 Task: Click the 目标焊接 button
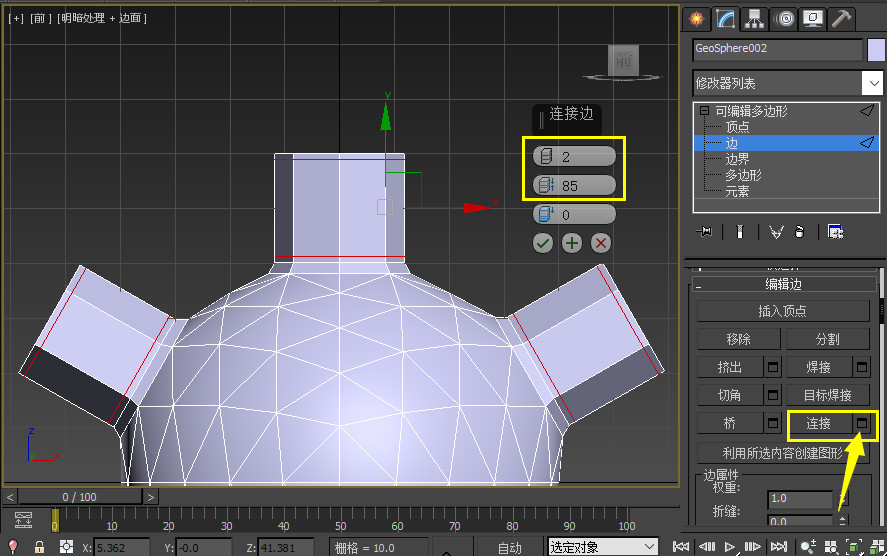828,395
